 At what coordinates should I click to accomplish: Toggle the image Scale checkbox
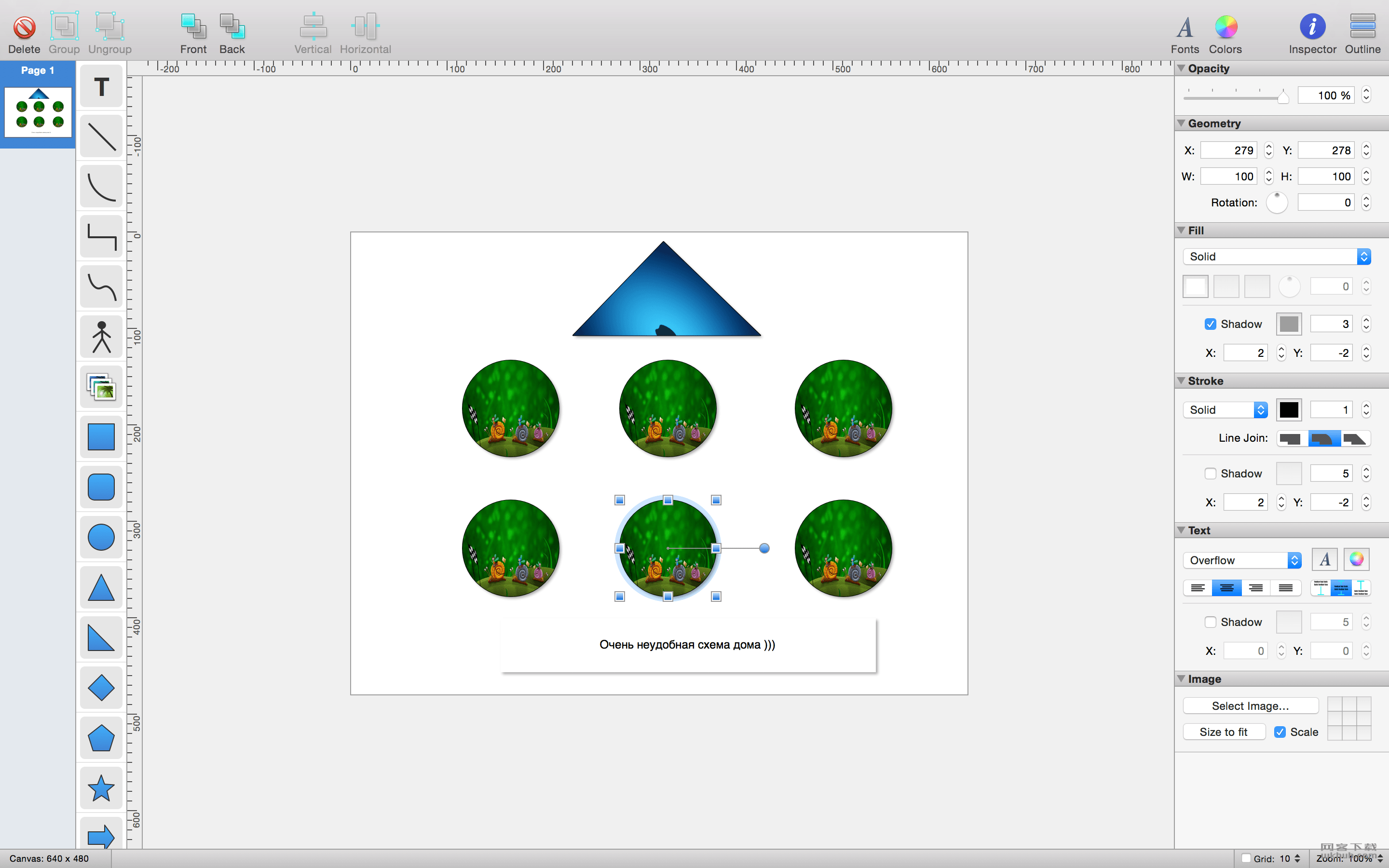(1280, 732)
